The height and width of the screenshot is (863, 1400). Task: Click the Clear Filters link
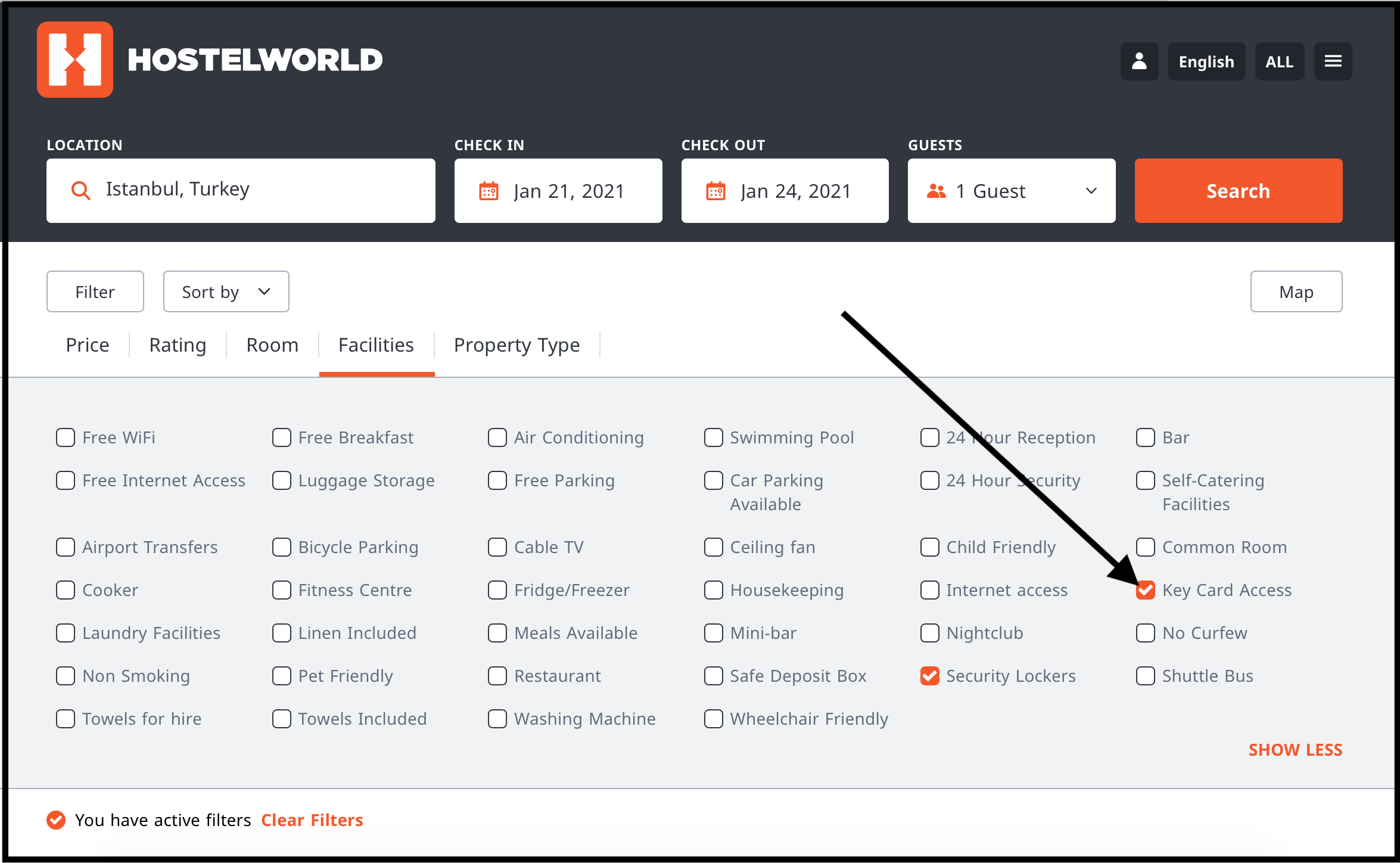(312, 820)
